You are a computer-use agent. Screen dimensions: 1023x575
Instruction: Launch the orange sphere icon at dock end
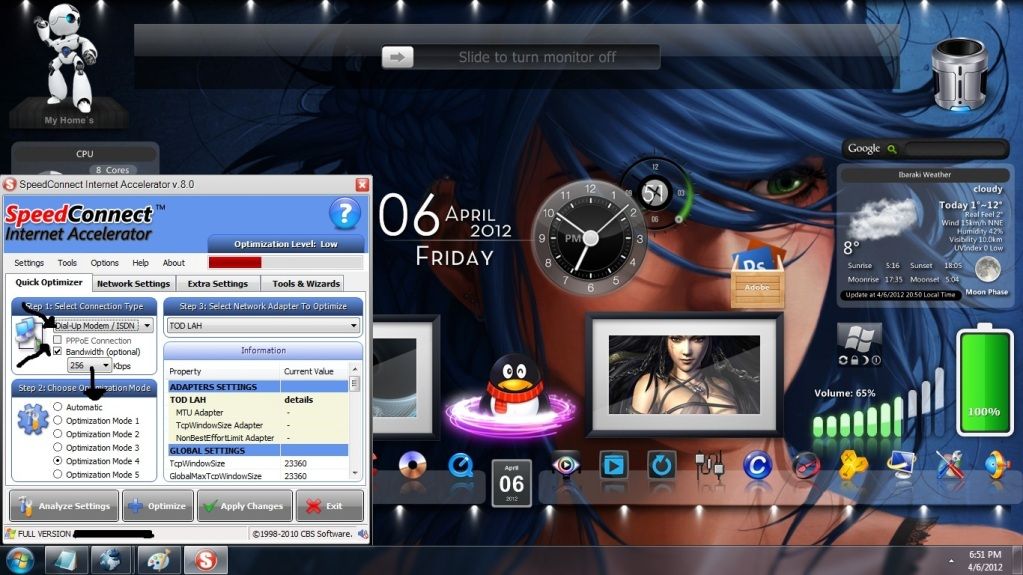998,465
